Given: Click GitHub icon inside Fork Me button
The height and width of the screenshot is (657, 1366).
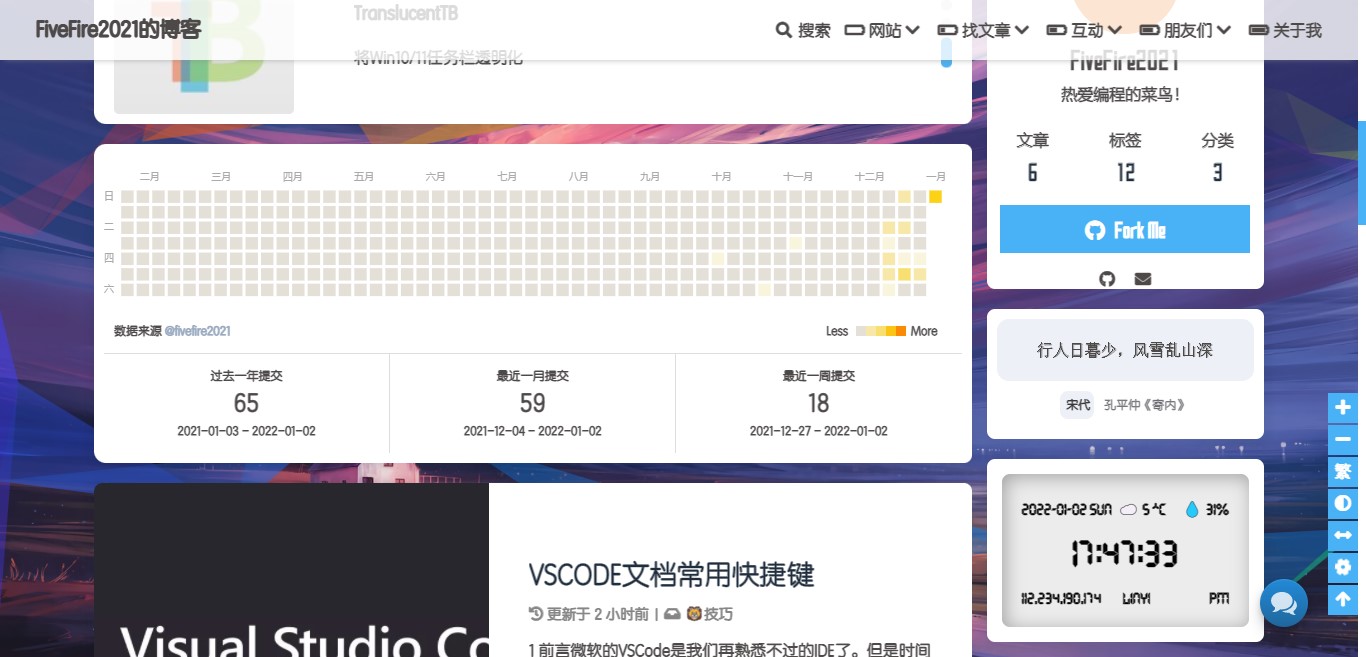Looking at the screenshot, I should 1095,230.
